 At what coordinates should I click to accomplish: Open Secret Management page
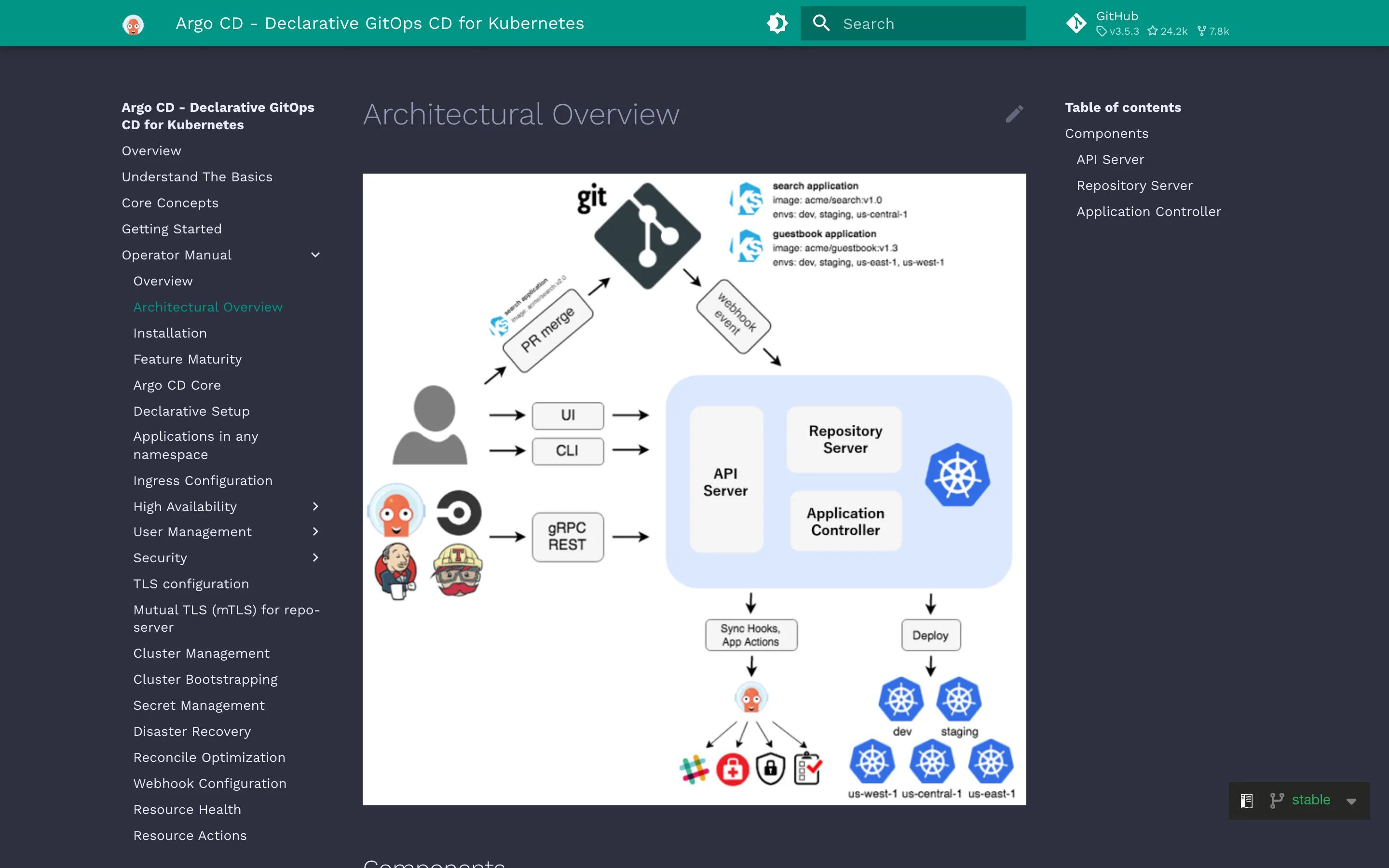[x=199, y=705]
